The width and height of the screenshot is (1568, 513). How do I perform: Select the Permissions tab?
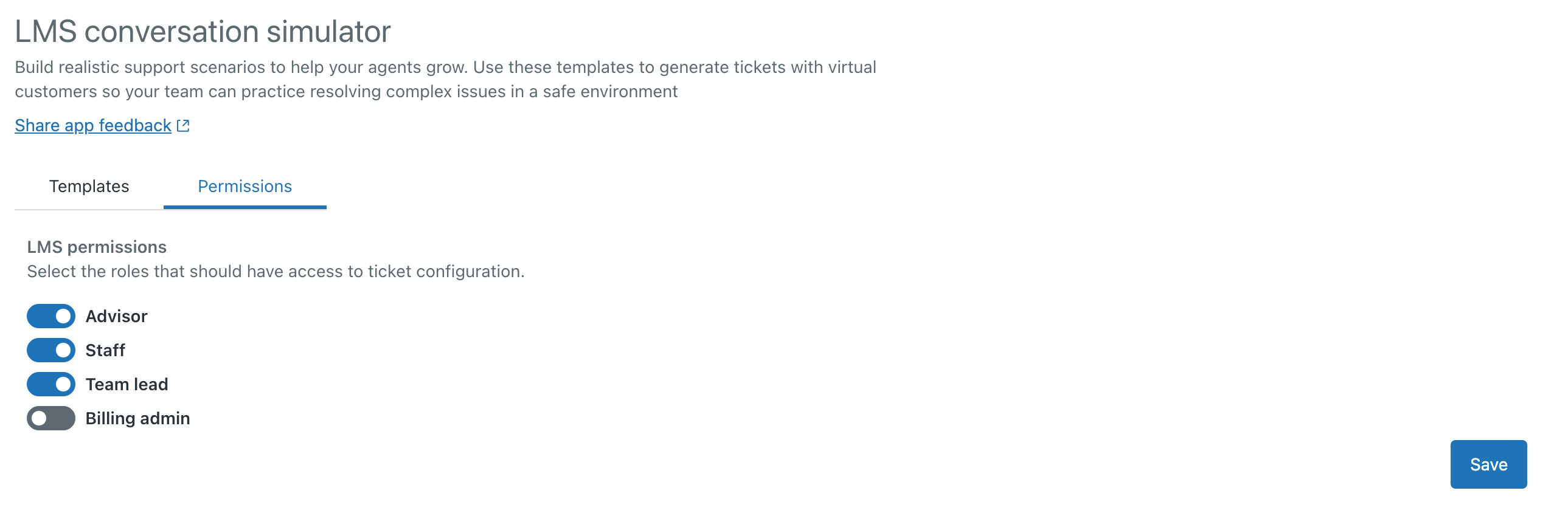245,186
